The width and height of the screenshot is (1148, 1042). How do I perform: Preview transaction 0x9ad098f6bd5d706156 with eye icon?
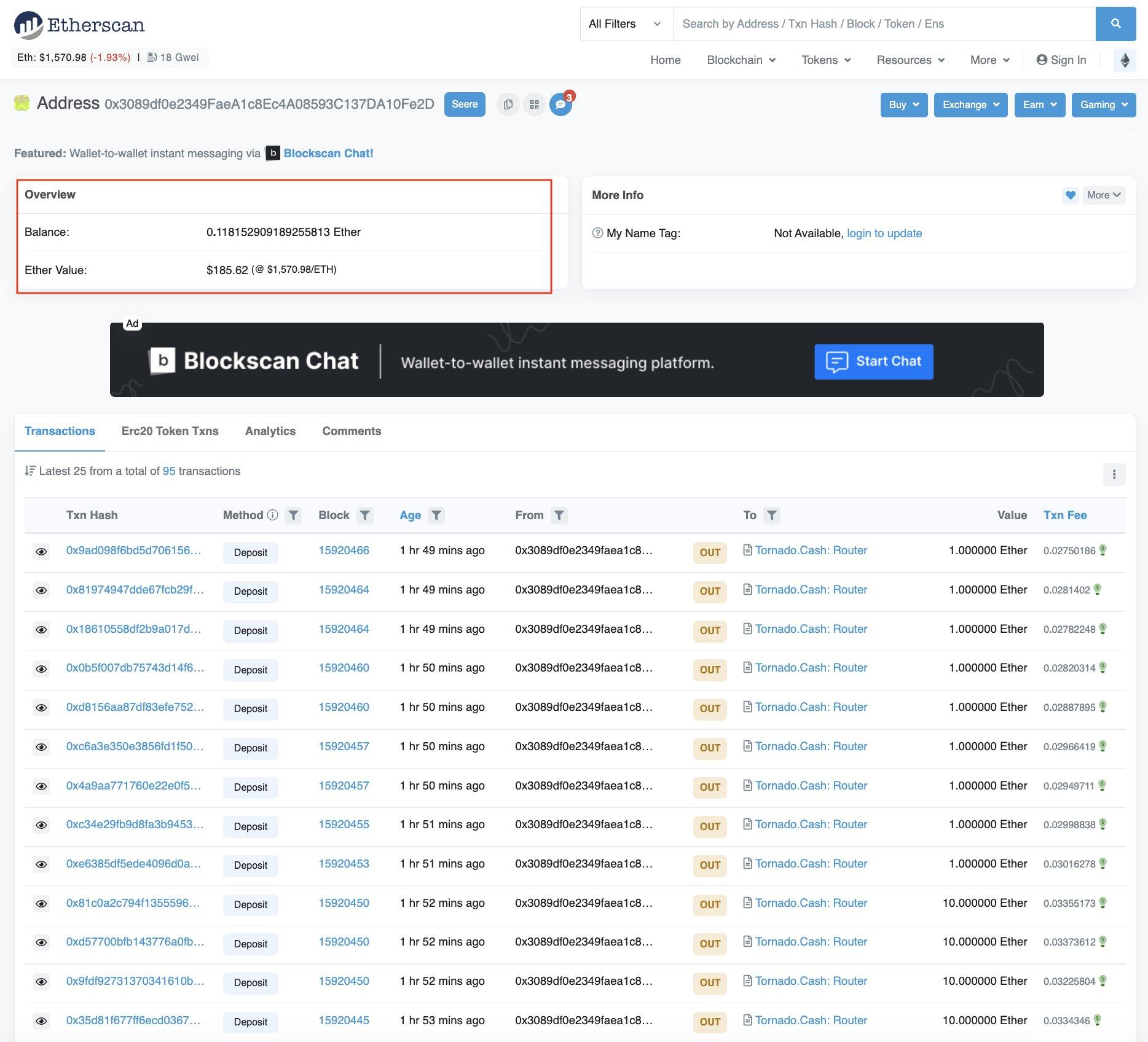pyautogui.click(x=41, y=552)
